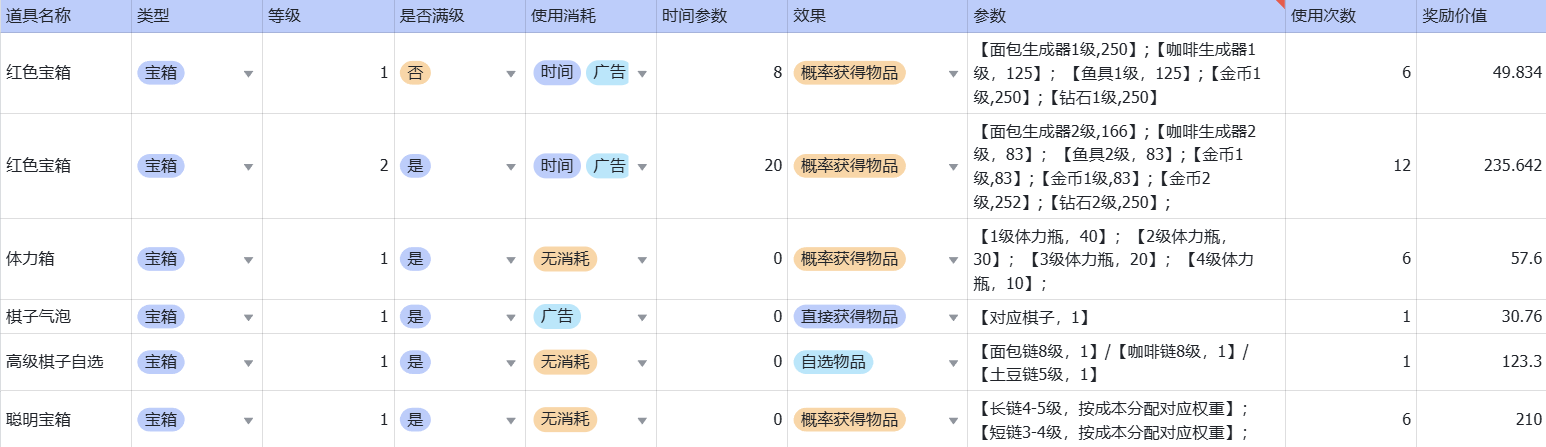Image resolution: width=1546 pixels, height=447 pixels.
Task: Select 参数 cell listing 1级体力瓶，40
Action: (x=1126, y=259)
